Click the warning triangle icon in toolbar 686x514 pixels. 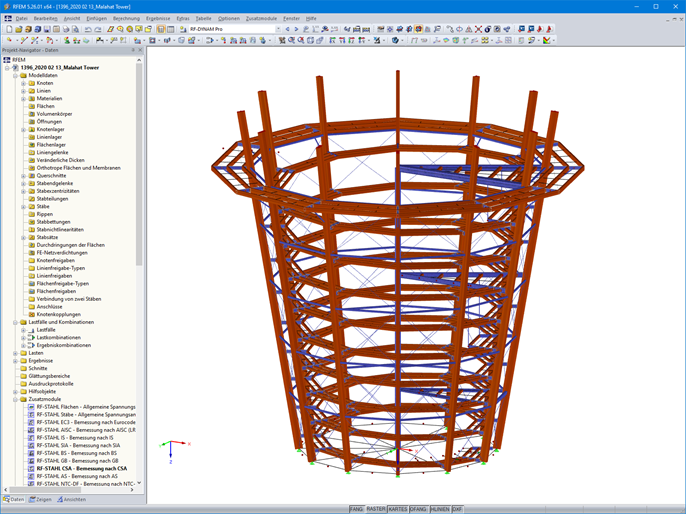click(469, 29)
